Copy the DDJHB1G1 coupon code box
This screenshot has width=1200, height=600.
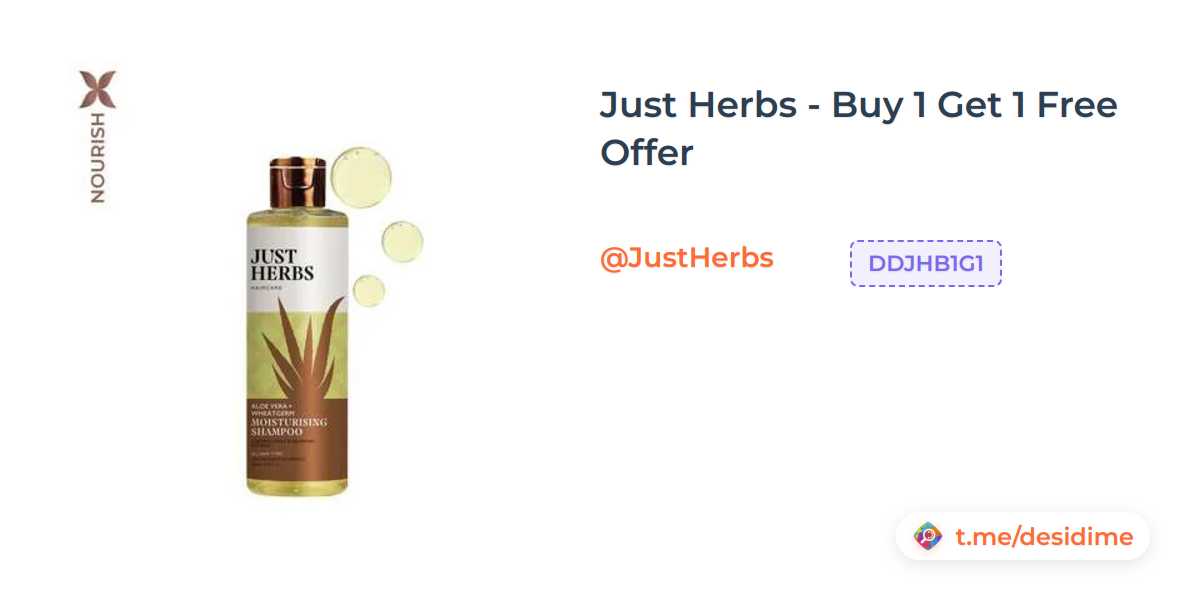[x=926, y=263]
